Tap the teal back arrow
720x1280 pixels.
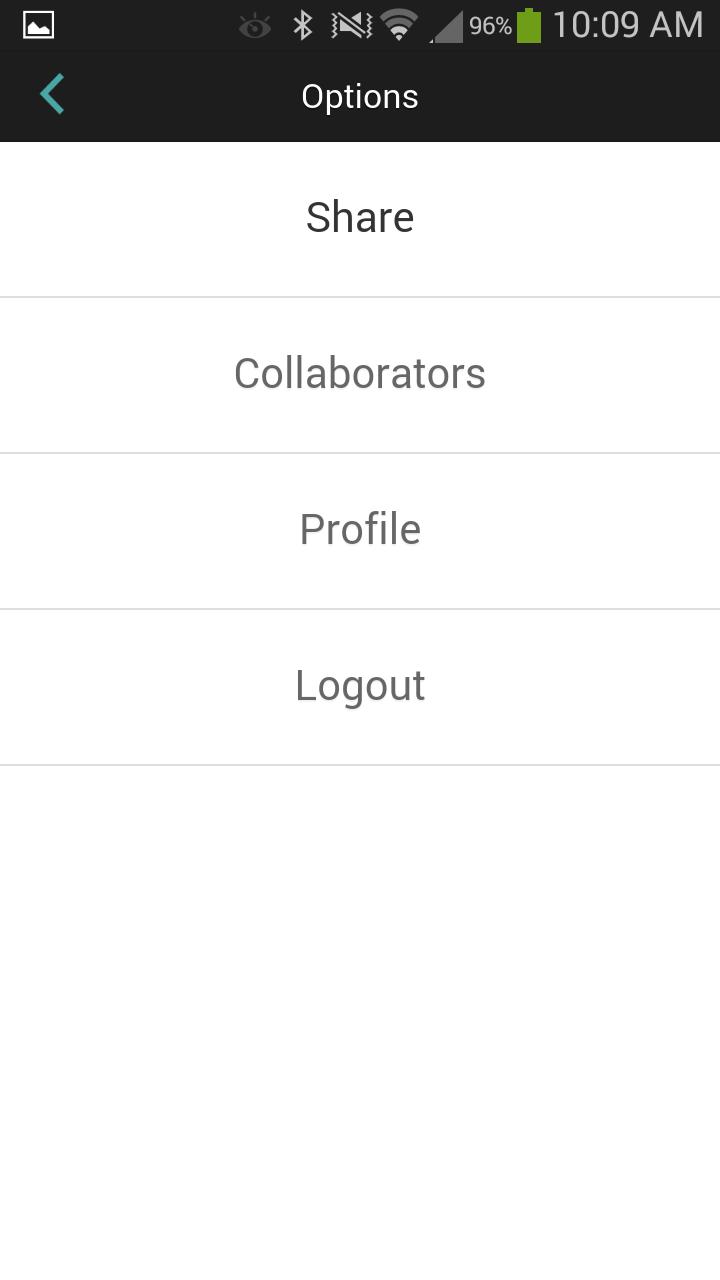52,95
